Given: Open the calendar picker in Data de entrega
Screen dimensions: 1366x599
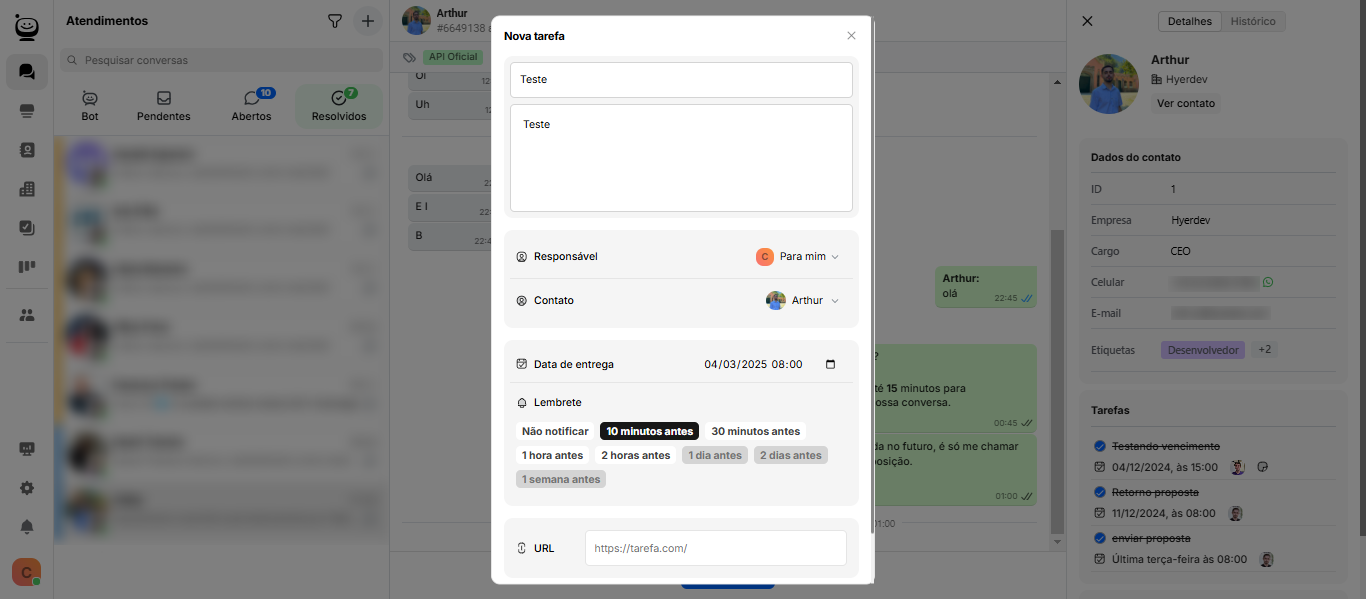Looking at the screenshot, I should point(830,365).
